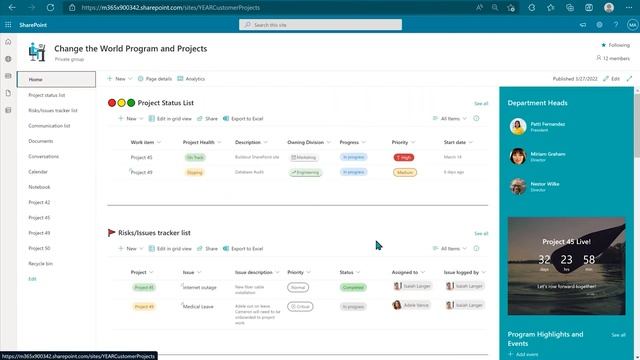Click See all for Risks/Issues tracker list
This screenshot has width=640, height=360.
point(481,233)
